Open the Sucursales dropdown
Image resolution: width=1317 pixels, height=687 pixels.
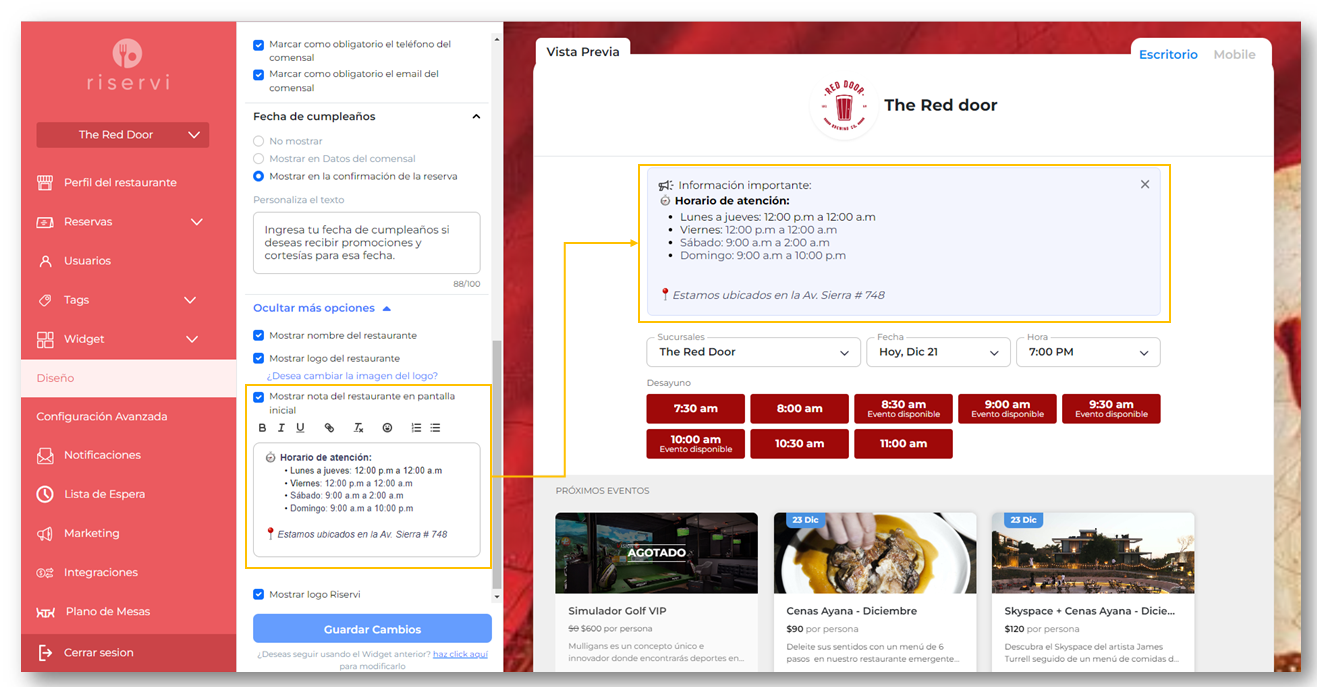click(753, 352)
